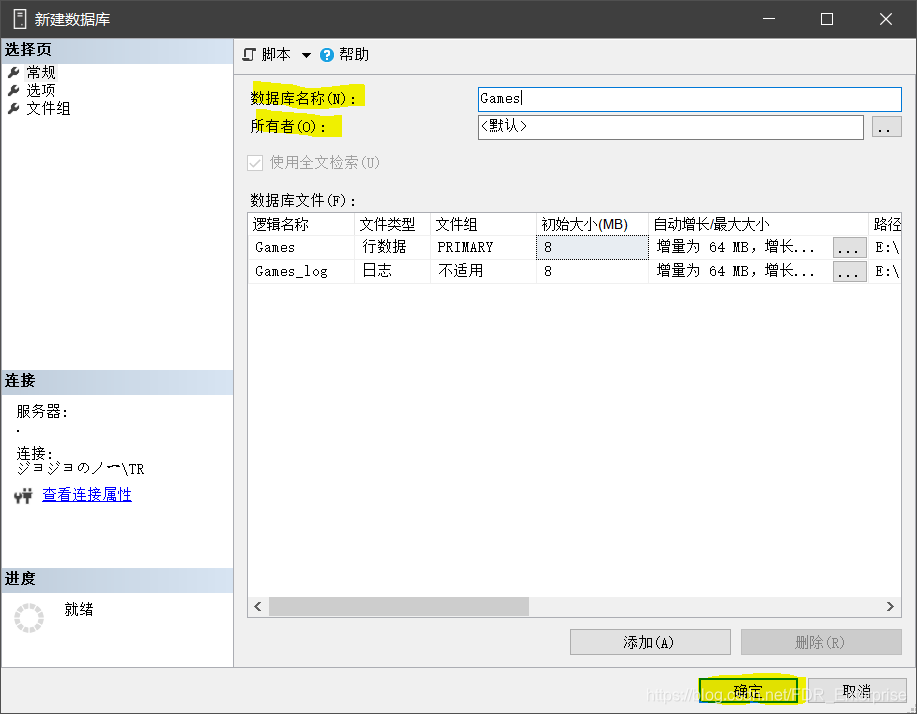Click the 添加(A) button
Image resolution: width=917 pixels, height=714 pixels.
(649, 641)
